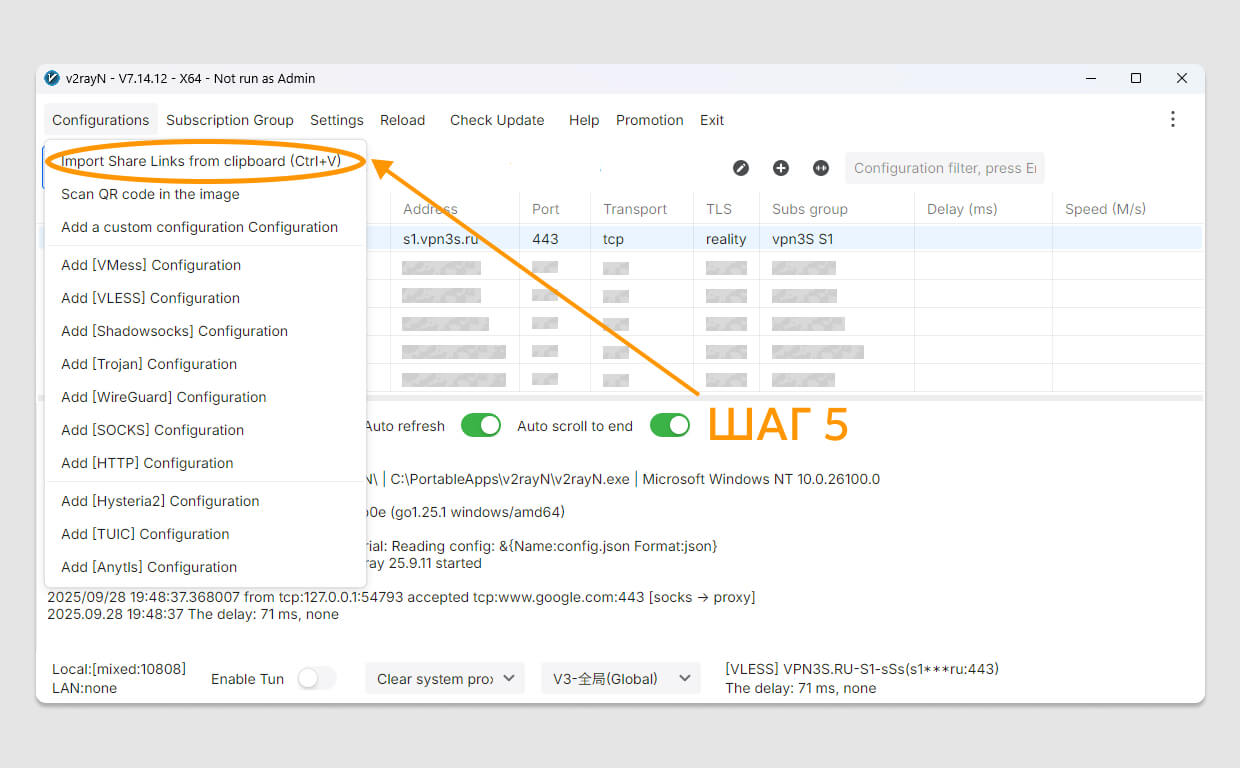Select Check Update from the menu bar
The image size is (1240, 768).
tap(496, 120)
